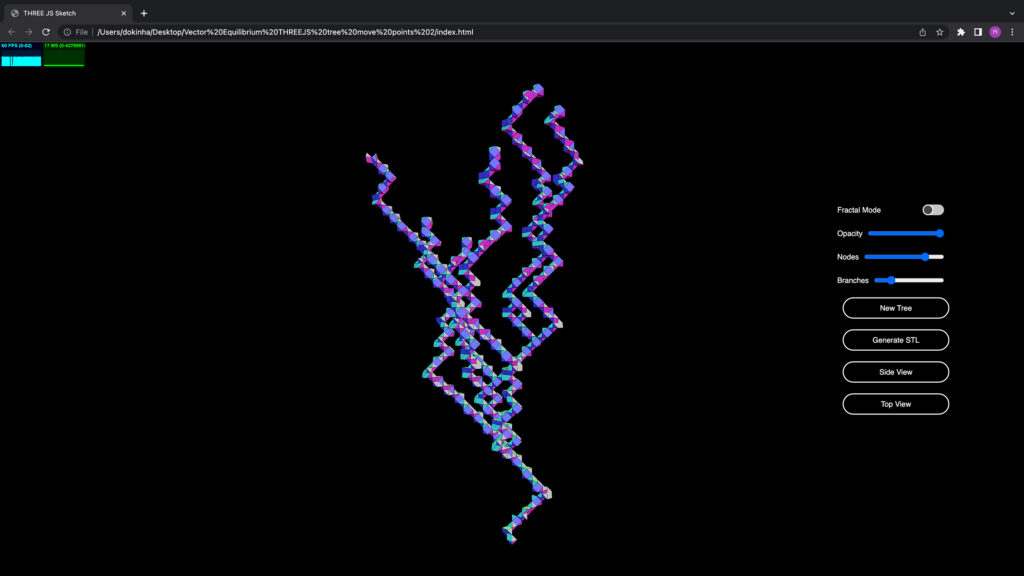1024x576 pixels.
Task: Open the browser side panel icon
Action: coord(976,31)
